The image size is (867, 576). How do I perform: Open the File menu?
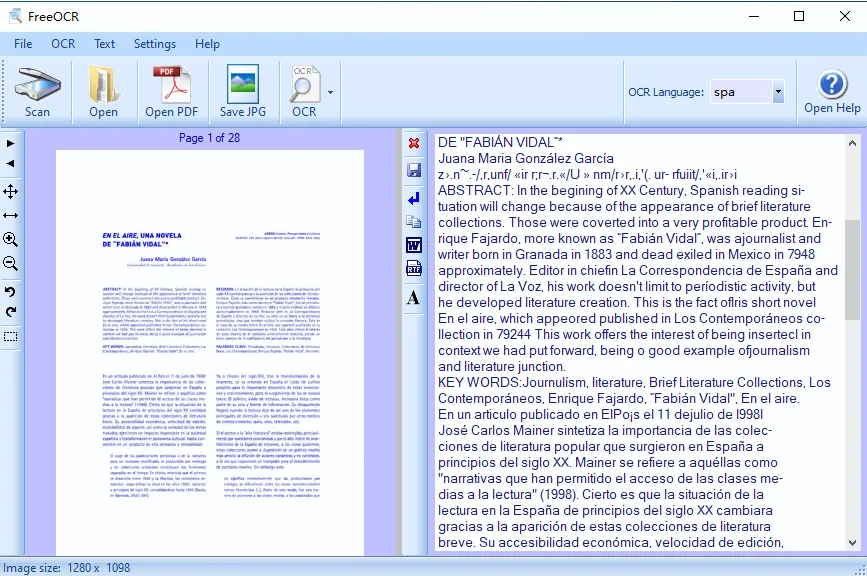[x=23, y=44]
